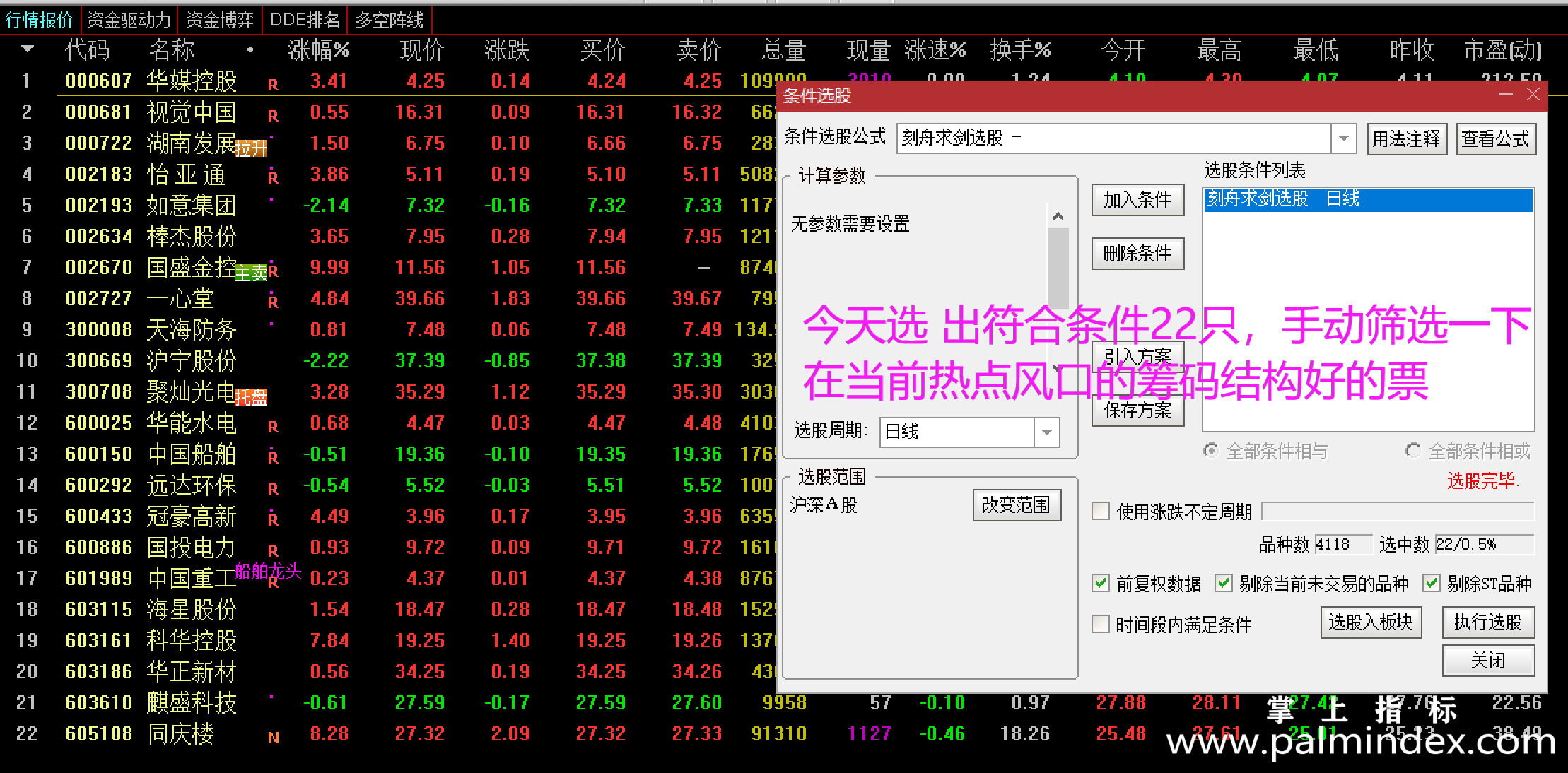
Task: Click the R marker on 一心堂 row
Action: click(x=273, y=302)
